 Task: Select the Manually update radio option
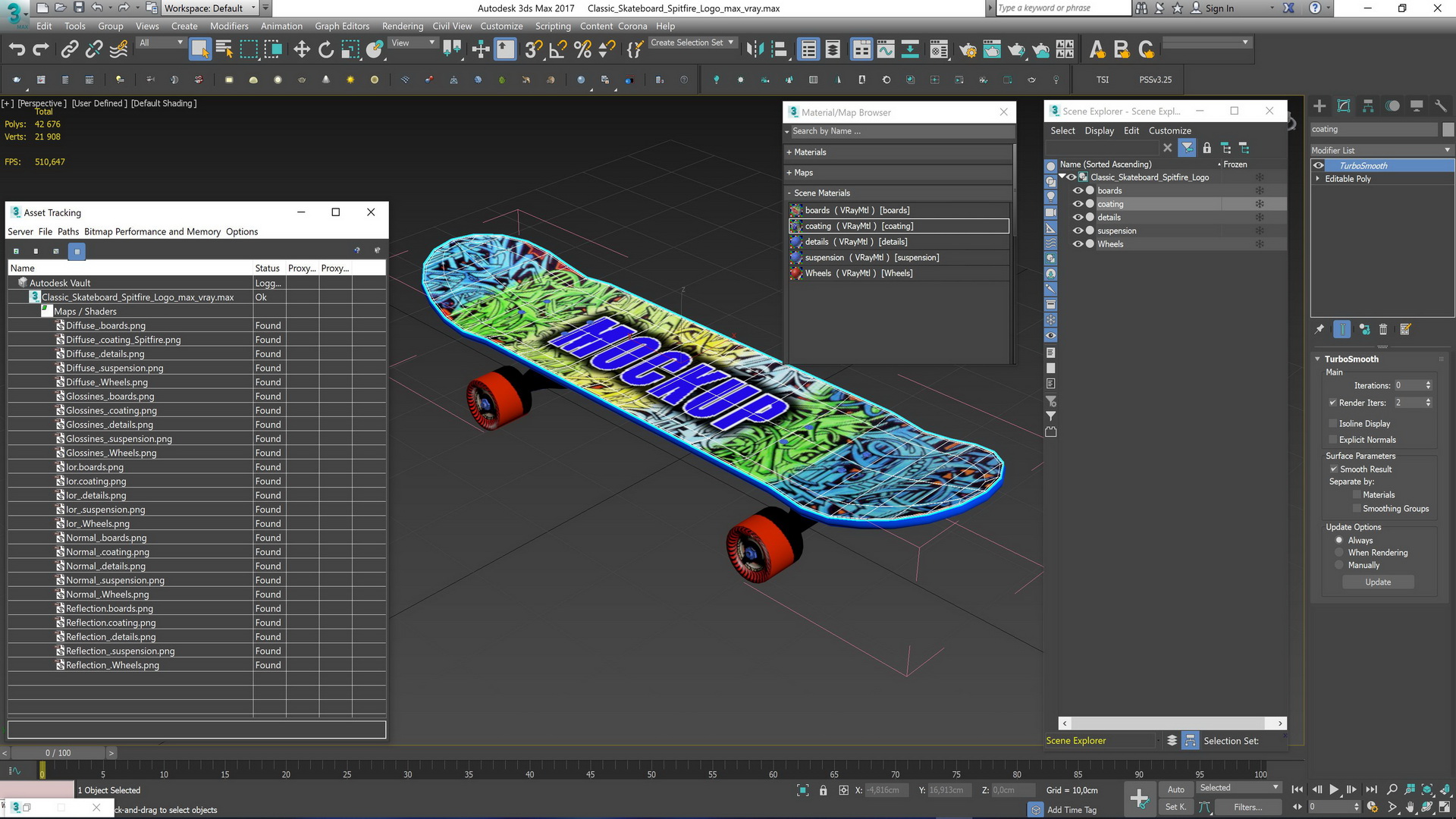click(x=1339, y=566)
